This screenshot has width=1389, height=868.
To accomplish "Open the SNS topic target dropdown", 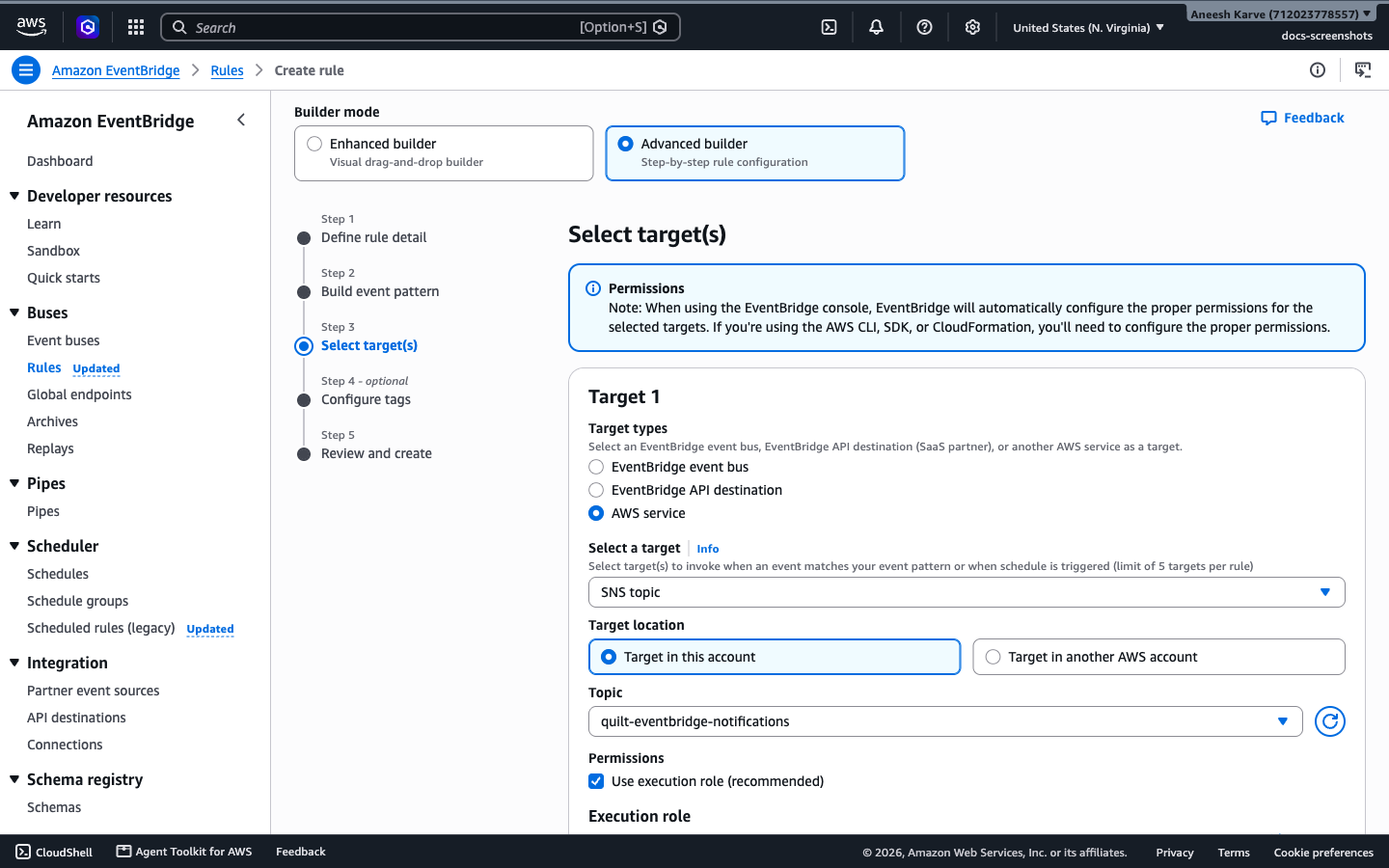I will pos(967,592).
